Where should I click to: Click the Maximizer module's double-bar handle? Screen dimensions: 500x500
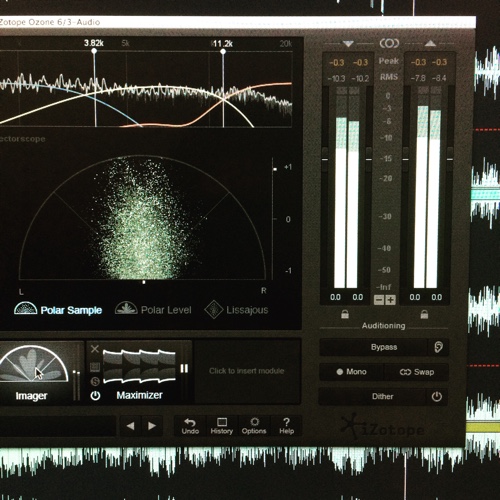click(x=184, y=368)
